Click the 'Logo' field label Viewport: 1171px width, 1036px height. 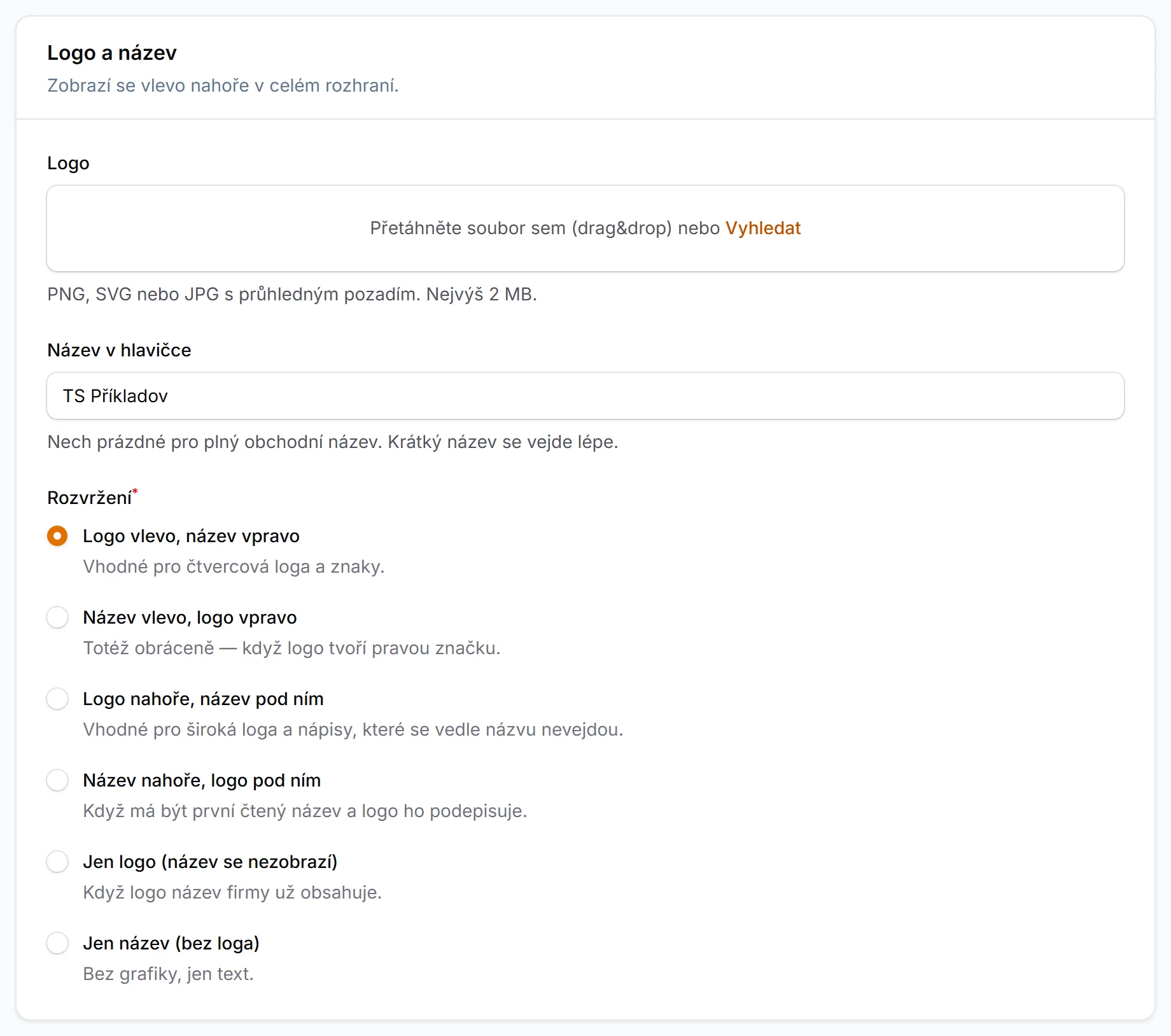(x=68, y=164)
